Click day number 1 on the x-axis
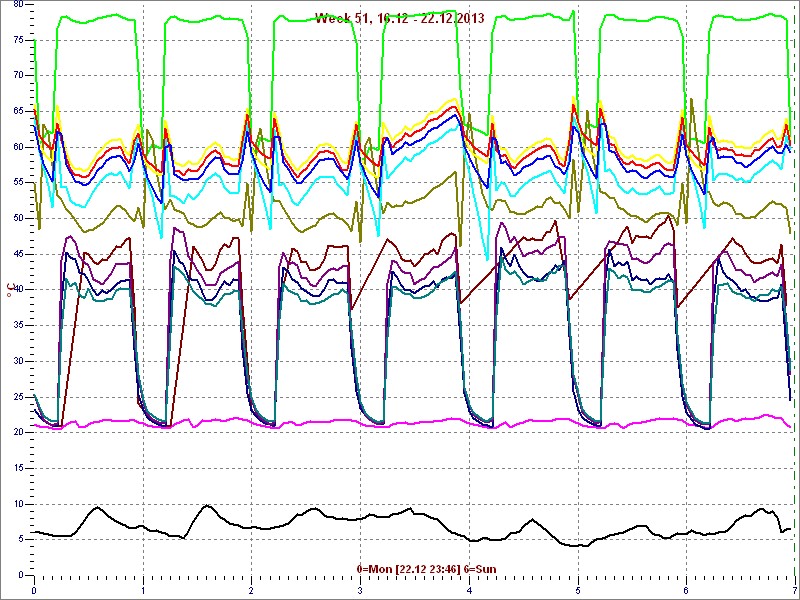The width and height of the screenshot is (800, 600). click(x=143, y=591)
